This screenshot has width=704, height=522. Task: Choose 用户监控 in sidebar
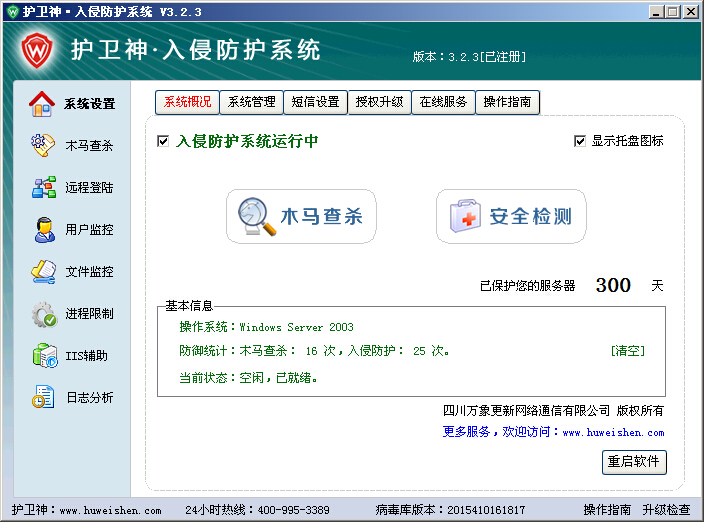point(89,229)
